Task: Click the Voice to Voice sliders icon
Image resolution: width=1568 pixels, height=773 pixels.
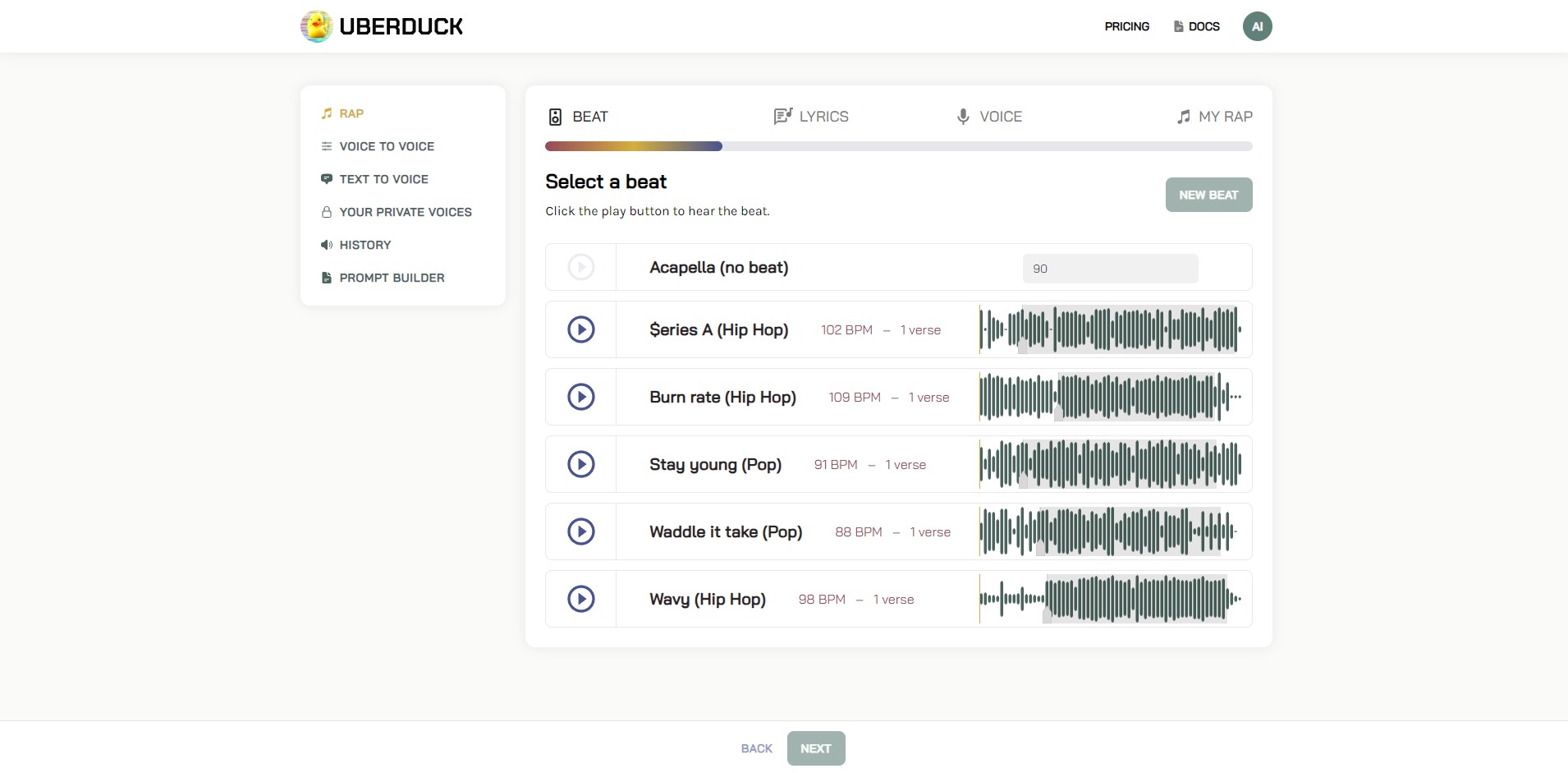Action: pos(327,146)
